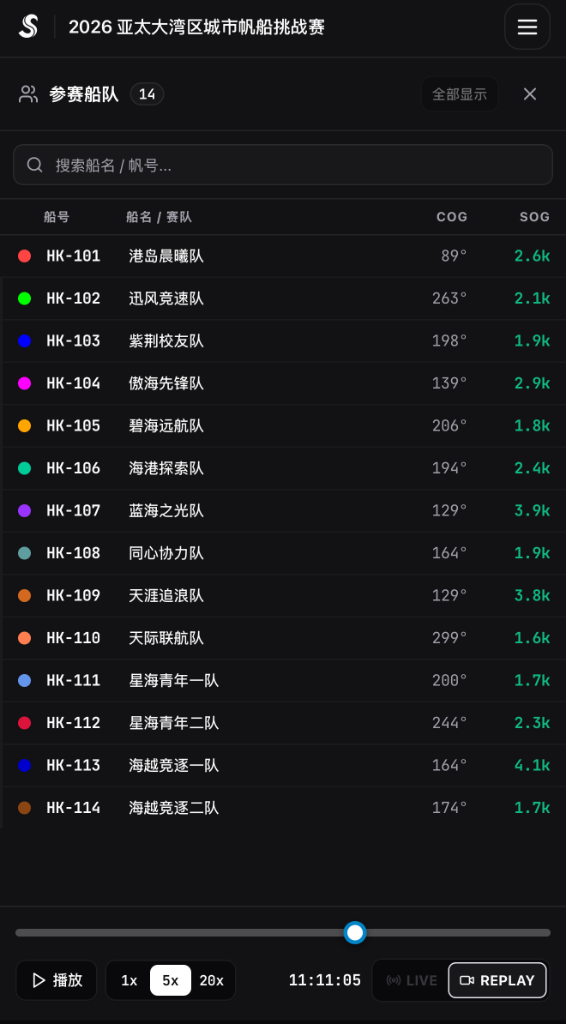The width and height of the screenshot is (566, 1024).
Task: Click the magenta dot for HK-104
Action: (24, 383)
